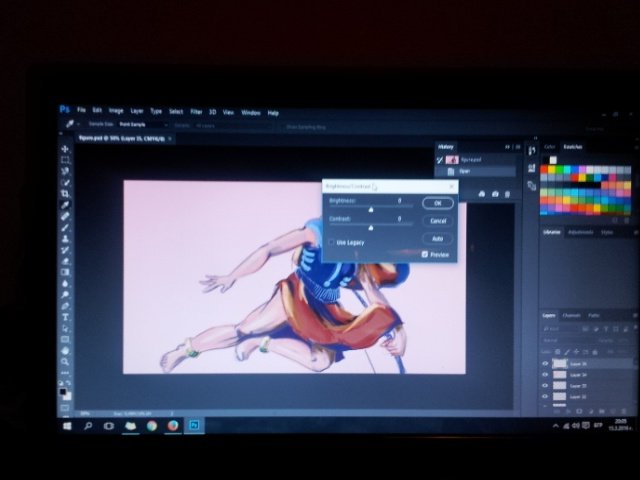The image size is (640, 480).
Task: Select the Gradient tool
Action: click(65, 272)
